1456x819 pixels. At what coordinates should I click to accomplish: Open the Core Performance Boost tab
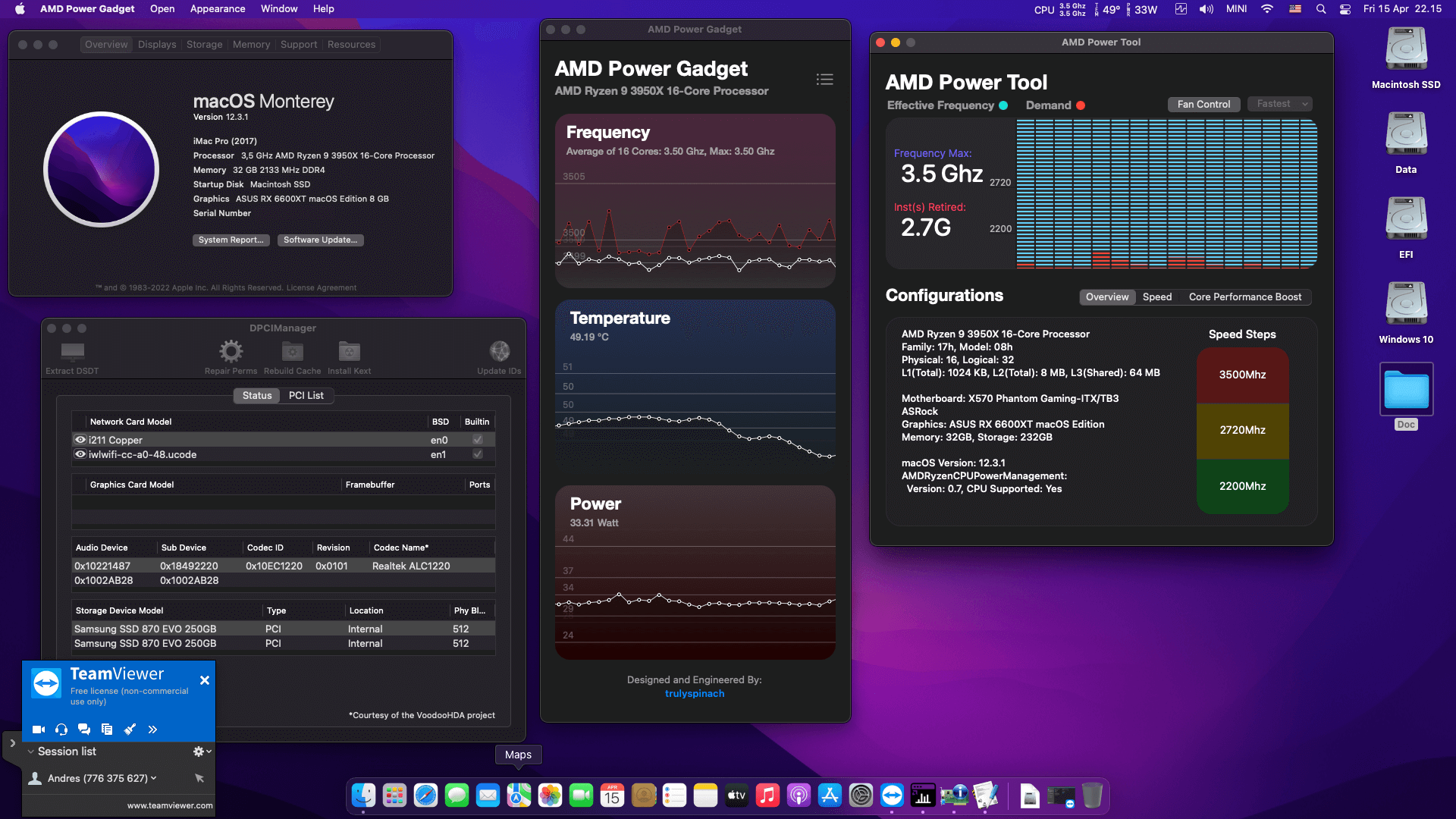[1245, 297]
